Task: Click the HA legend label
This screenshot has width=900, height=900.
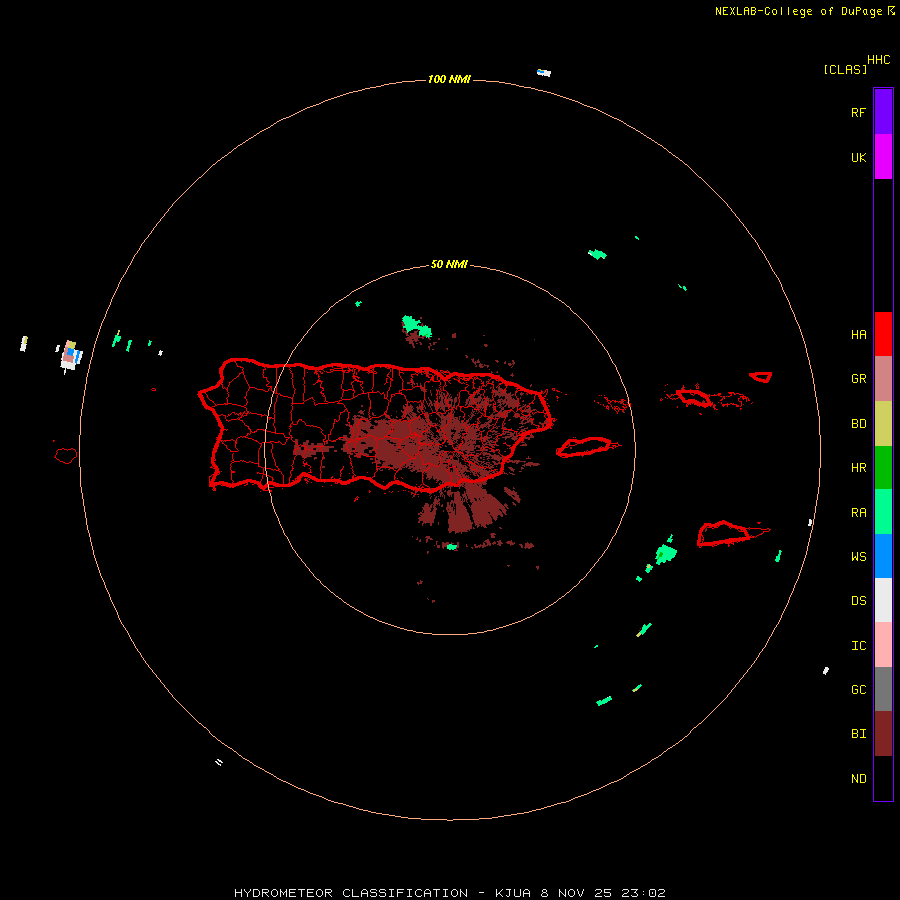Action: [x=859, y=335]
